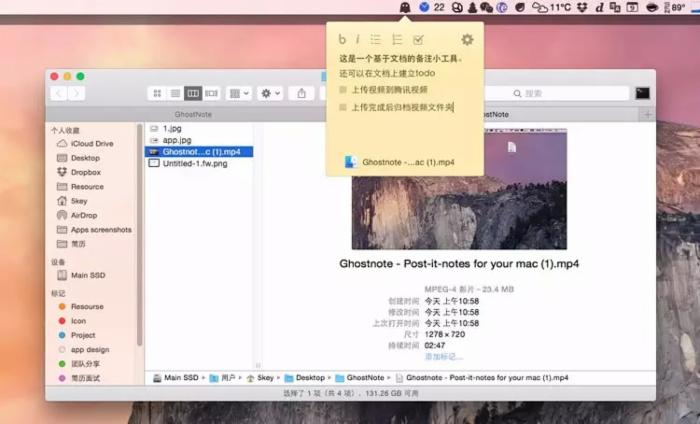The height and width of the screenshot is (424, 700).
Task: Check the second todo item about archiving folder
Action: pos(343,107)
